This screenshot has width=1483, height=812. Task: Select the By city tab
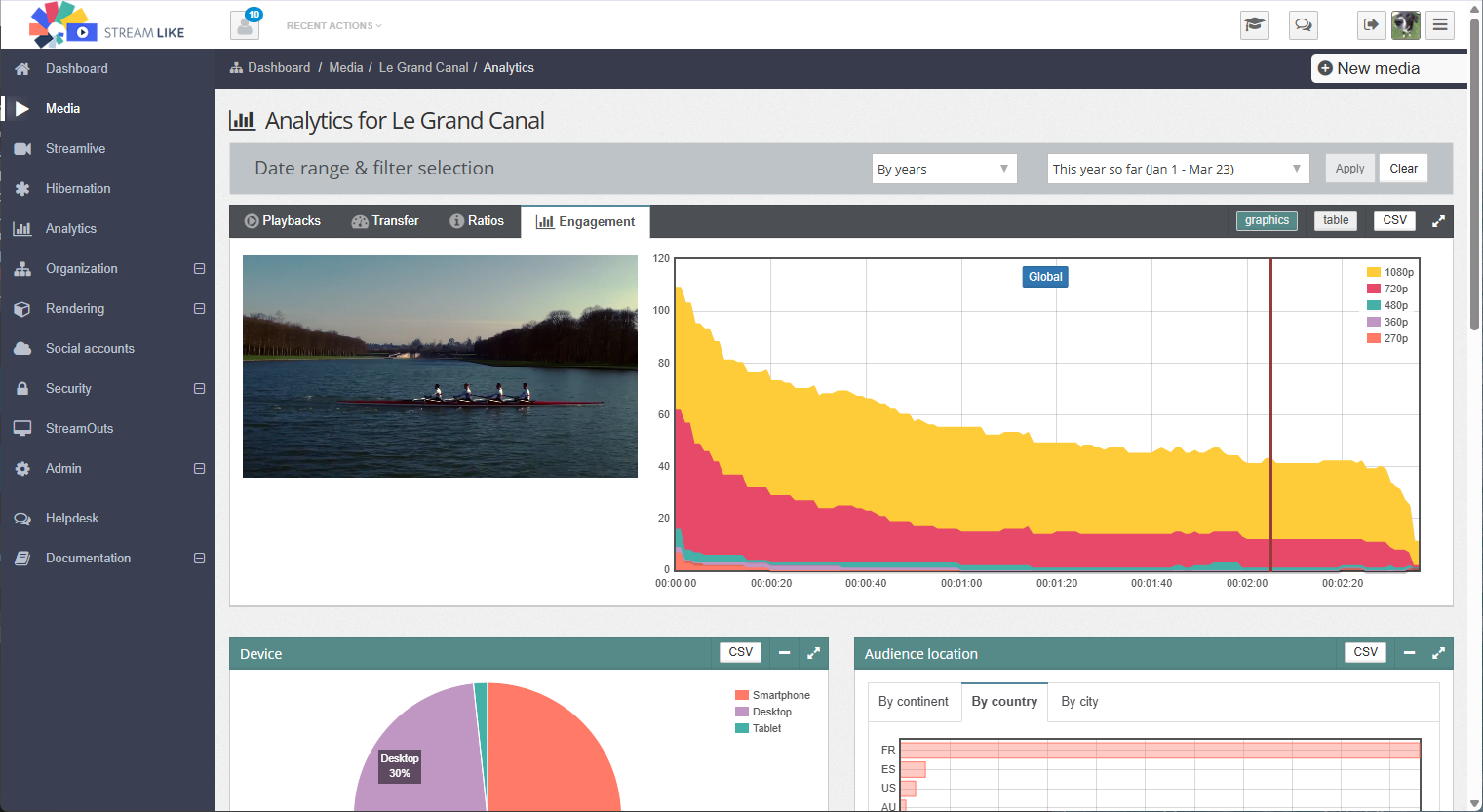1079,702
